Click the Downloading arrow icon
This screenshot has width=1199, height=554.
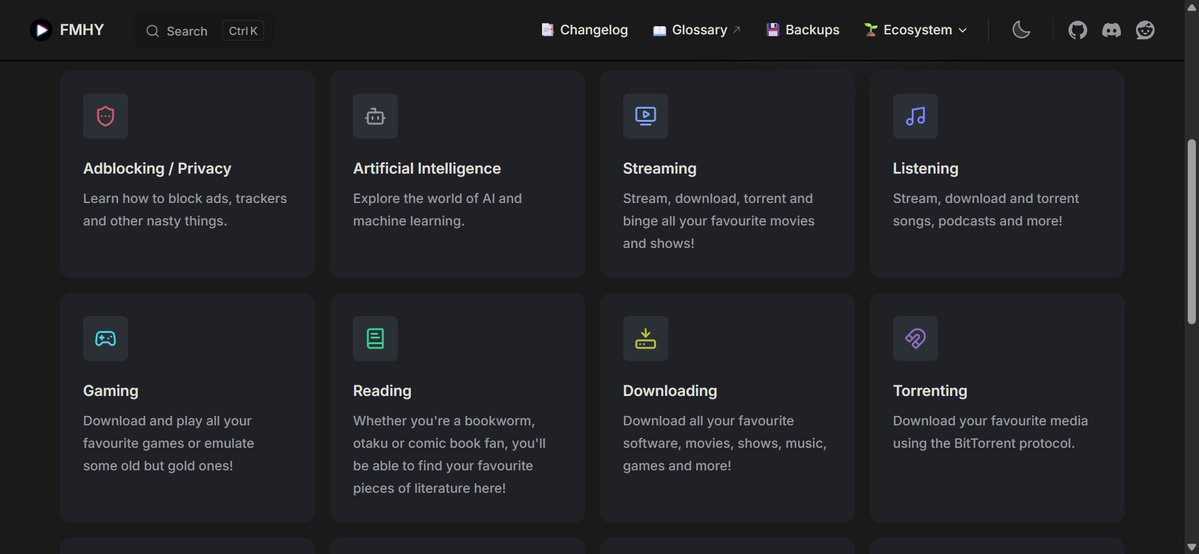click(x=645, y=338)
